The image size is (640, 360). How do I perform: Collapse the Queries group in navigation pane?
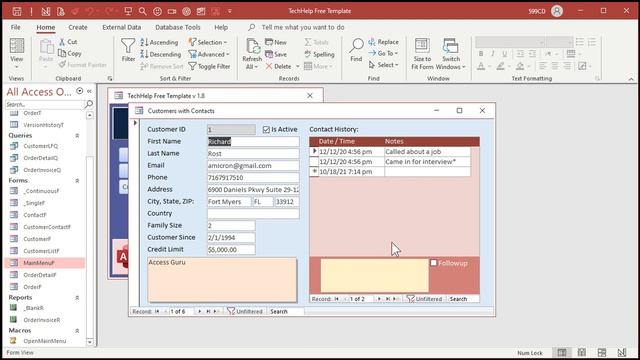tap(77, 136)
